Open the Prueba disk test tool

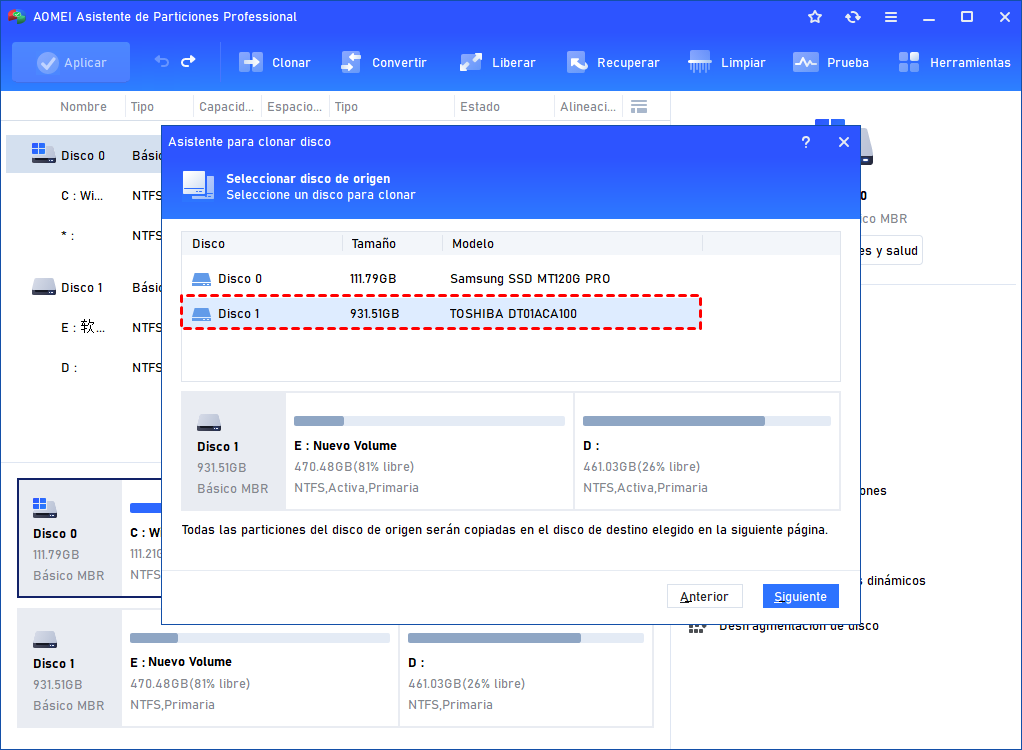coord(806,62)
